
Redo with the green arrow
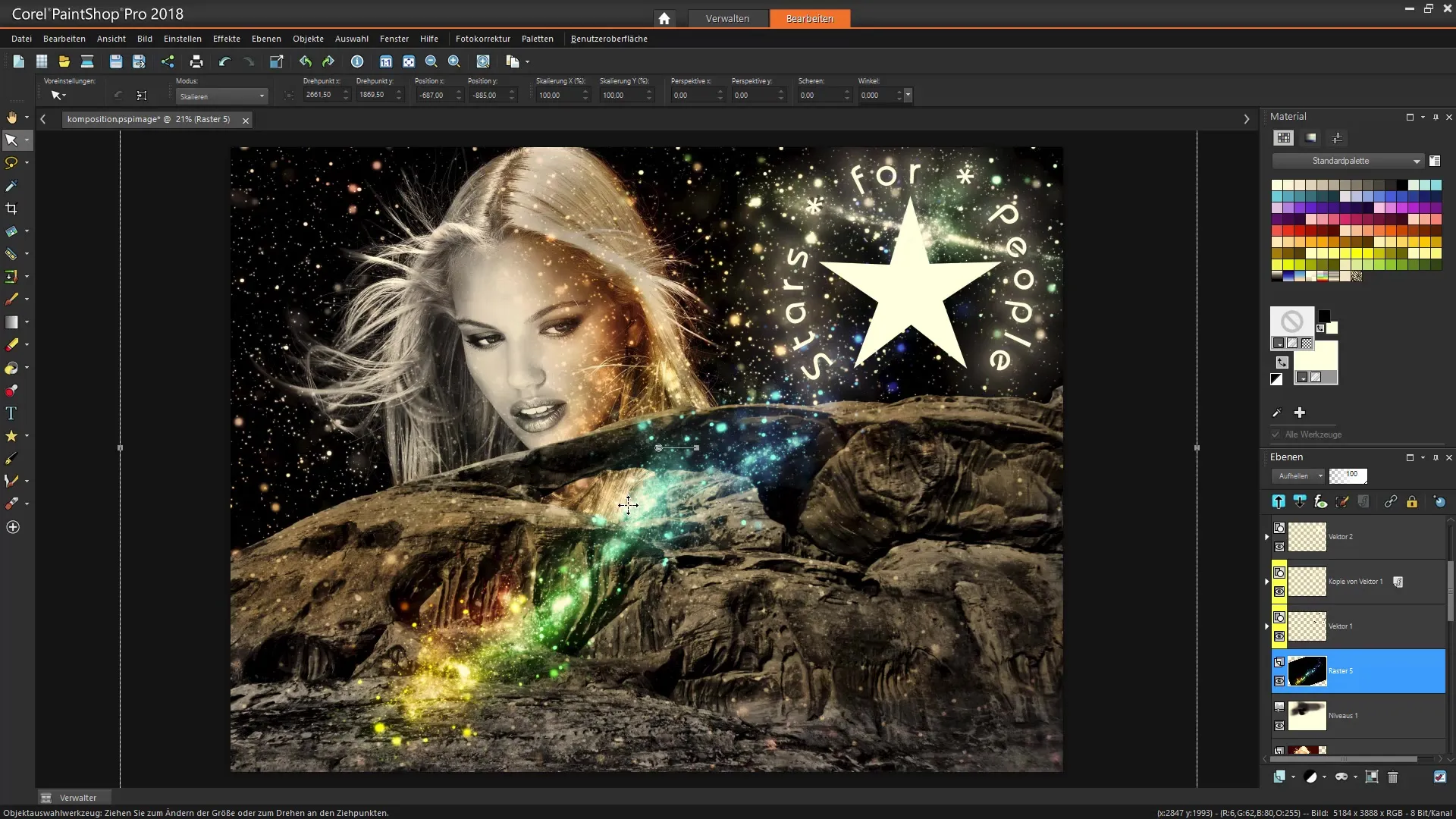pyautogui.click(x=328, y=61)
